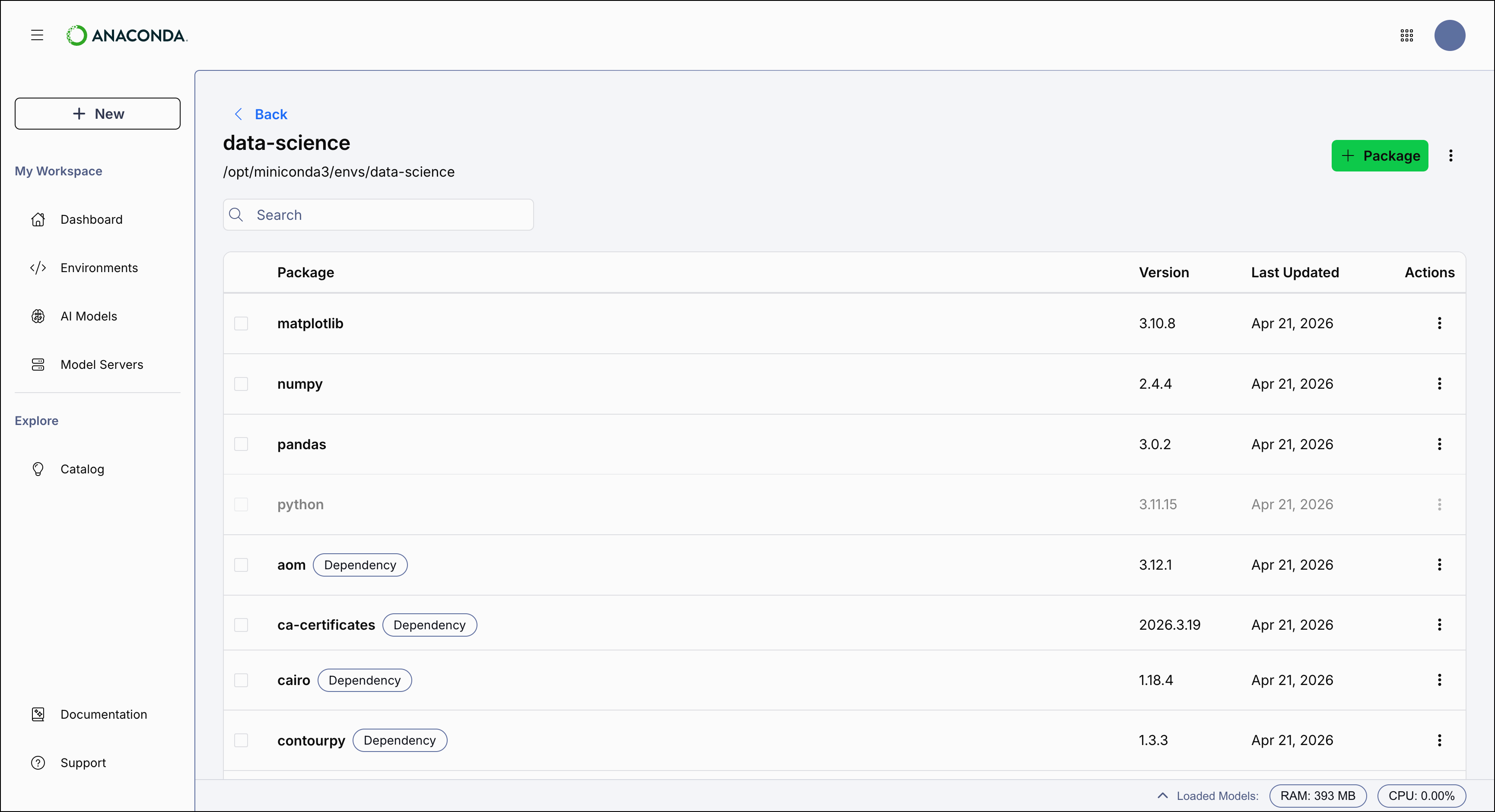Click the Support question mark icon
The image size is (1495, 812).
point(38,763)
